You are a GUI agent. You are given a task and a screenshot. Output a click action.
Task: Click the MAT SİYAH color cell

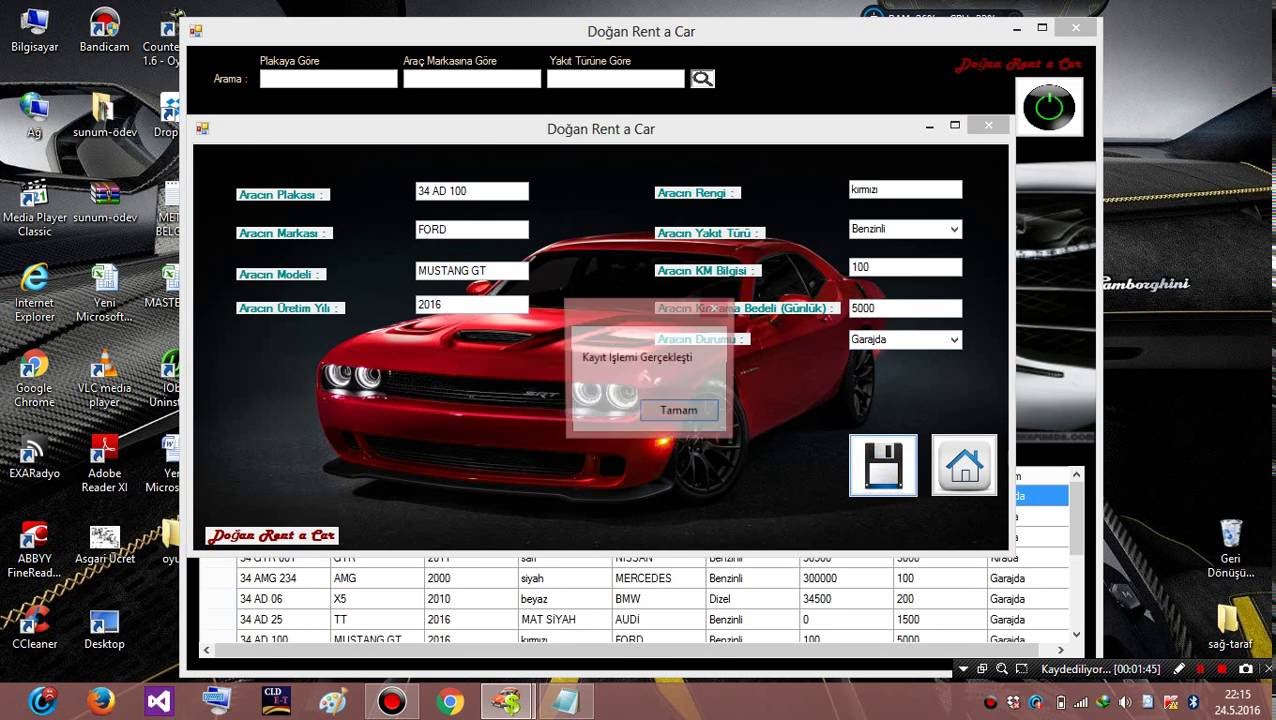[x=564, y=620]
